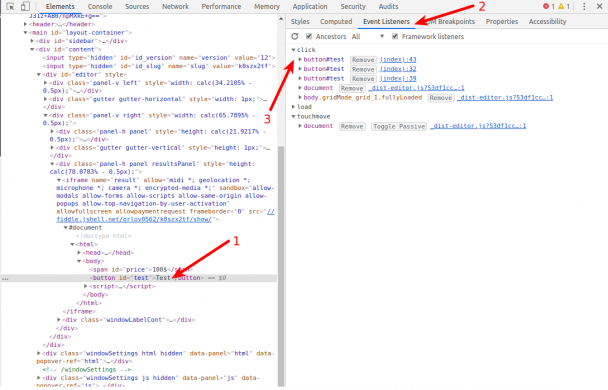Open the Network tab
The image size is (608, 390).
(x=175, y=6)
